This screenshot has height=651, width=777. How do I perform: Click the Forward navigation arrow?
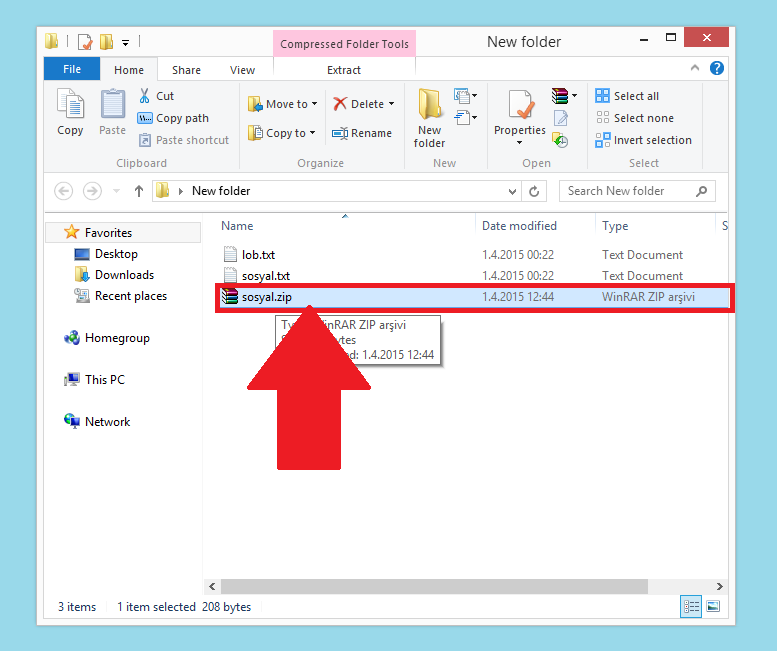tap(92, 191)
